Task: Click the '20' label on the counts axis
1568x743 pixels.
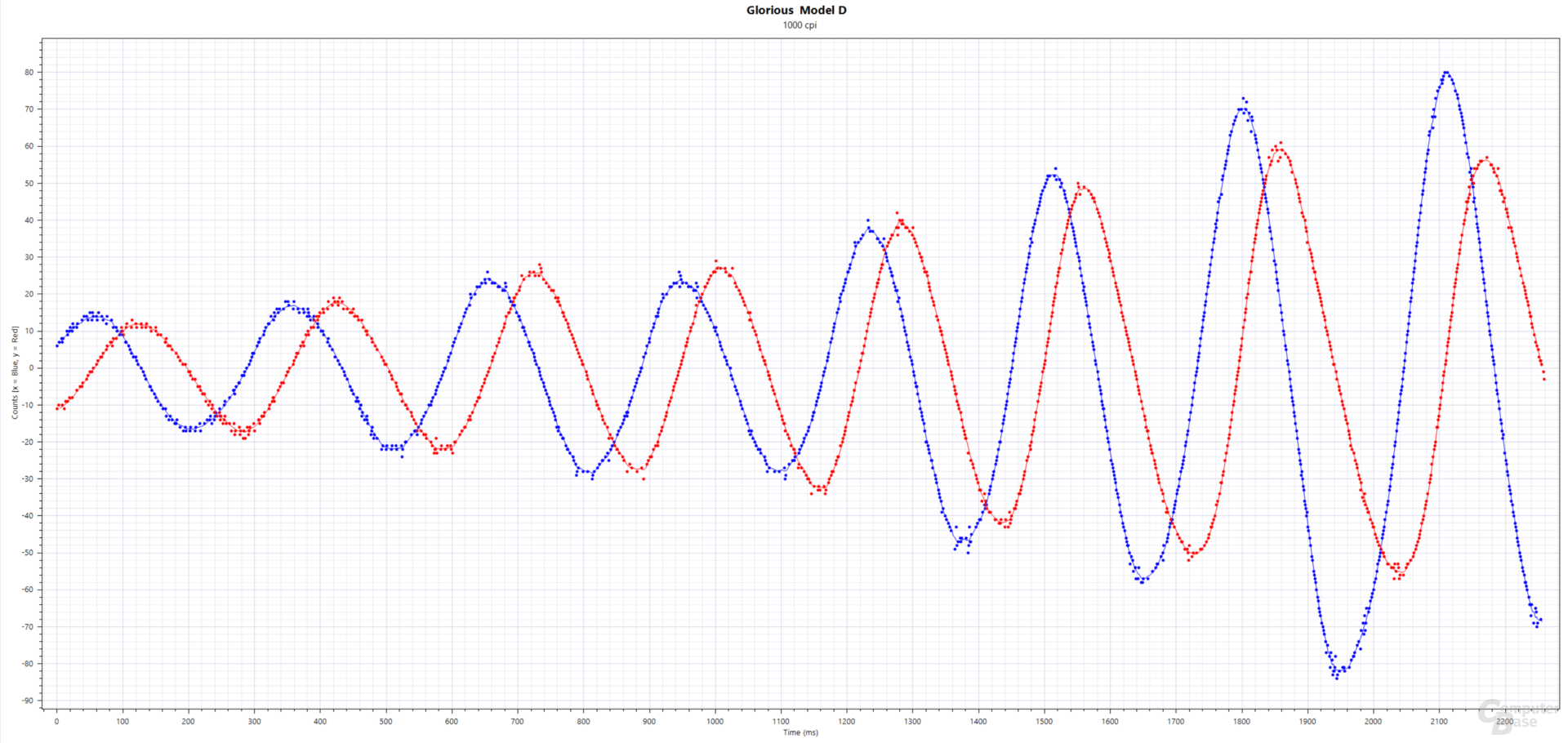Action: click(x=29, y=294)
